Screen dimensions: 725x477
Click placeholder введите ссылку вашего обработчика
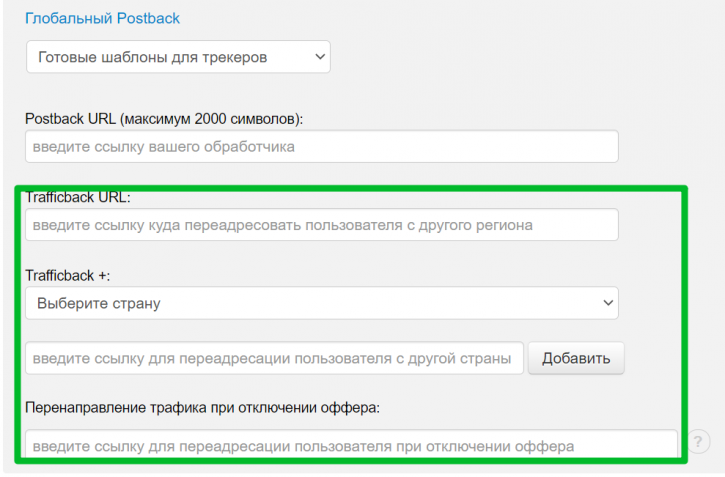(164, 147)
